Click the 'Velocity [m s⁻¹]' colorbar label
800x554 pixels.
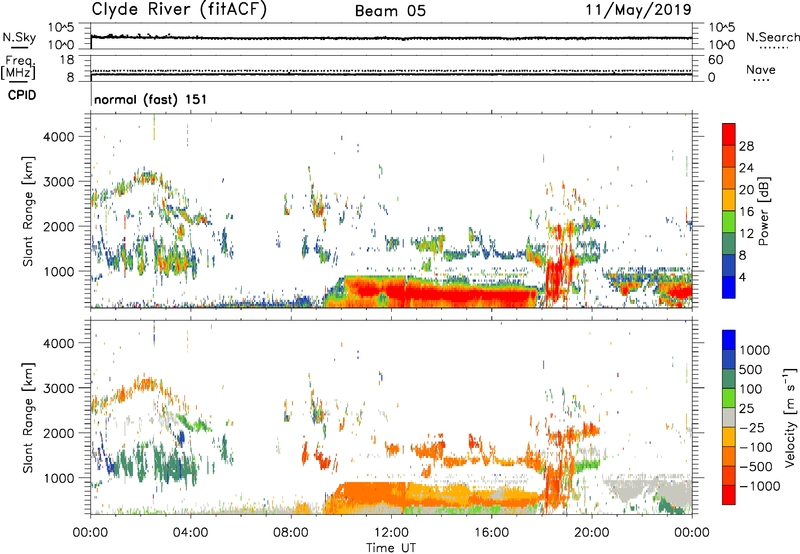coord(790,417)
